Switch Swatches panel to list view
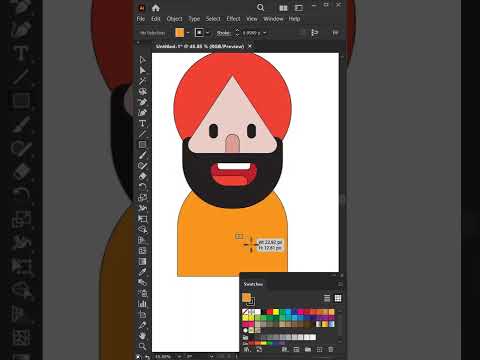The width and height of the screenshot is (480, 360). click(327, 298)
